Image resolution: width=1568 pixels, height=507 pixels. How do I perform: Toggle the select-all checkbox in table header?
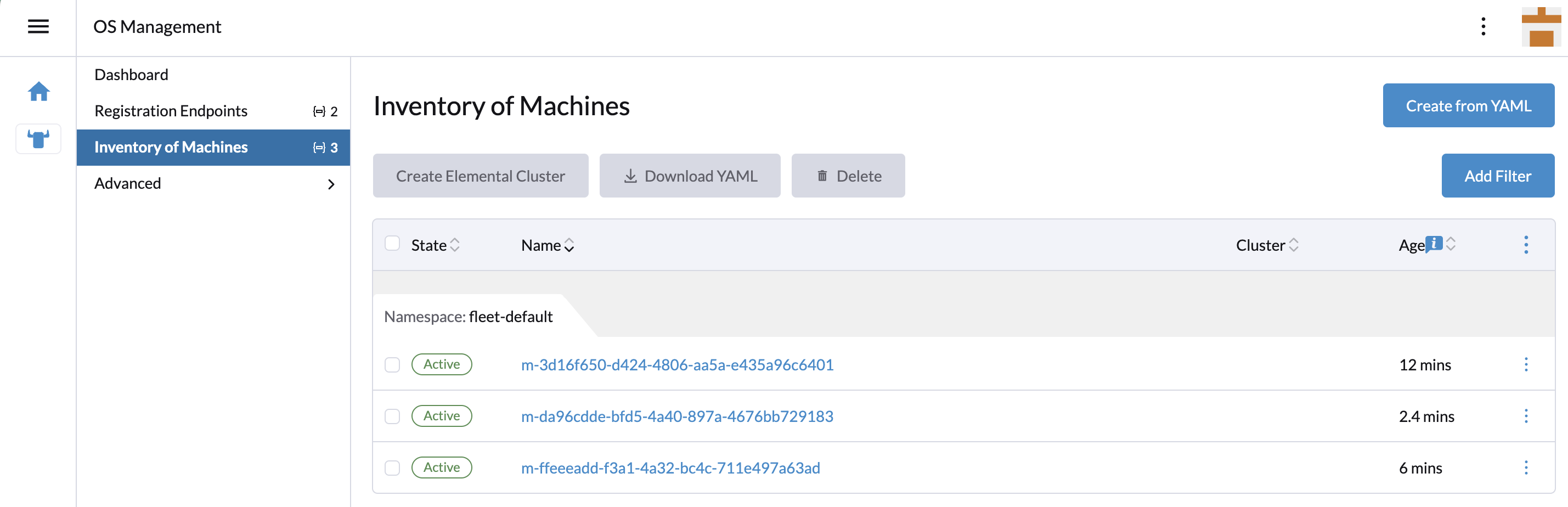pos(393,244)
